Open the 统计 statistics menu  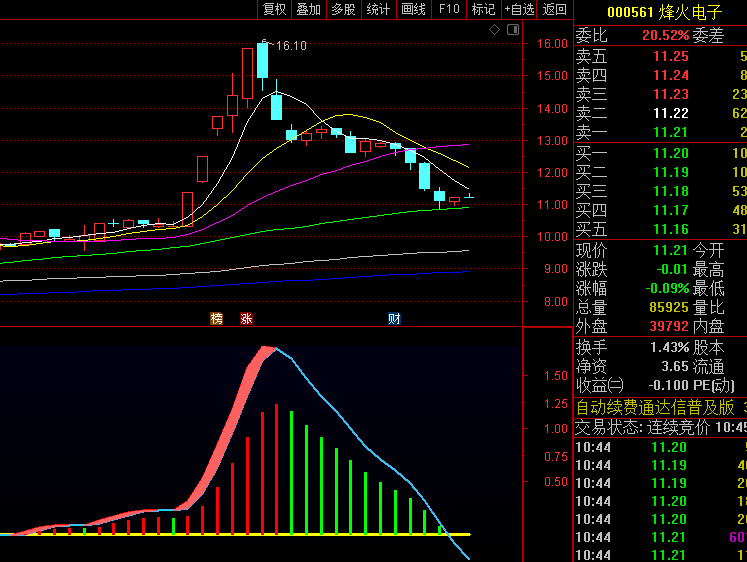point(378,9)
